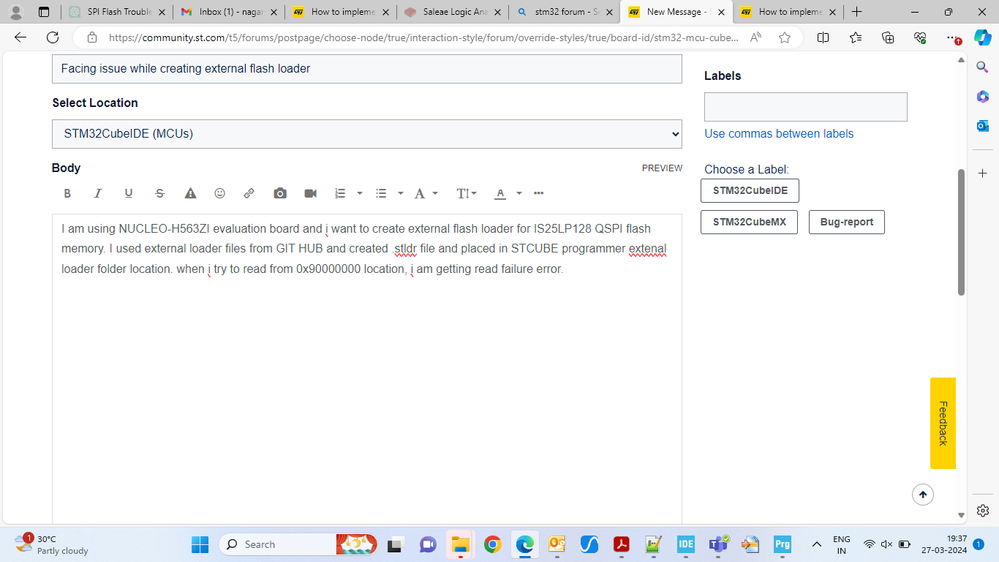Open bulleted list style dropdown arrow
999x562 pixels.
click(400, 193)
